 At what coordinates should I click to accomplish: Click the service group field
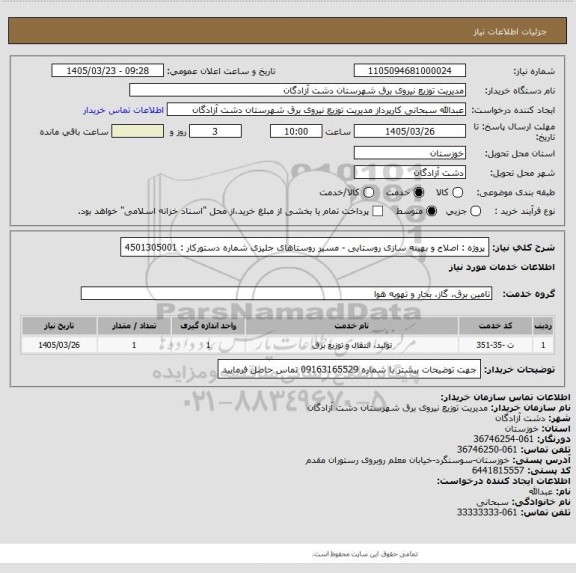pyautogui.click(x=286, y=293)
